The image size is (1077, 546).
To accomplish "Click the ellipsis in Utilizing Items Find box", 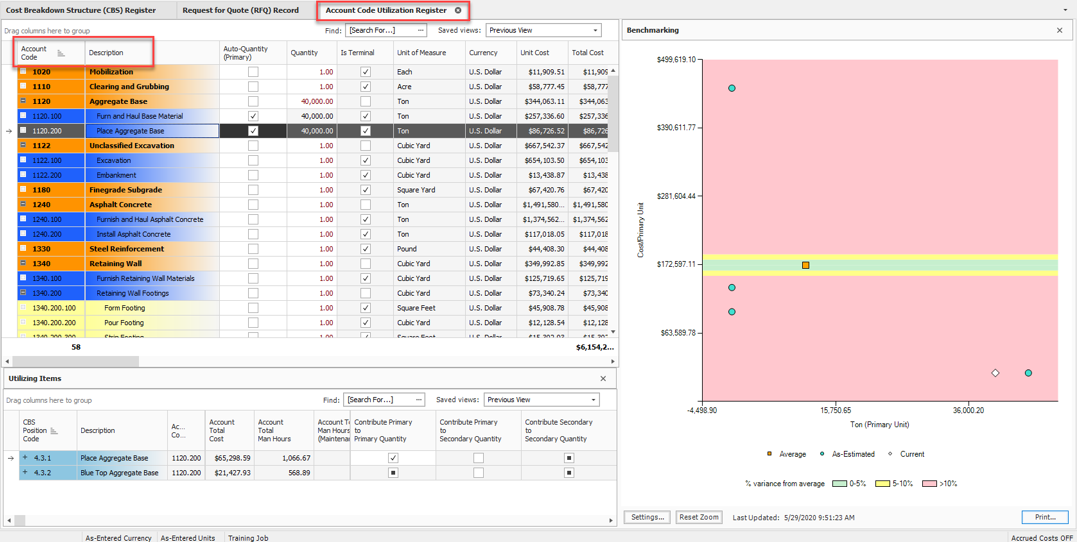I will tap(418, 400).
